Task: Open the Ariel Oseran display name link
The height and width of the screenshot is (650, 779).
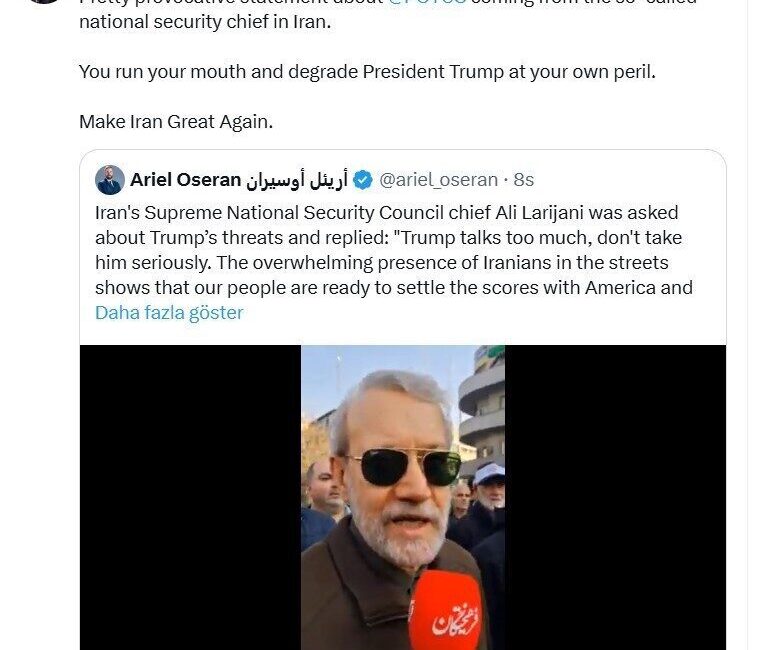Action: tap(185, 180)
